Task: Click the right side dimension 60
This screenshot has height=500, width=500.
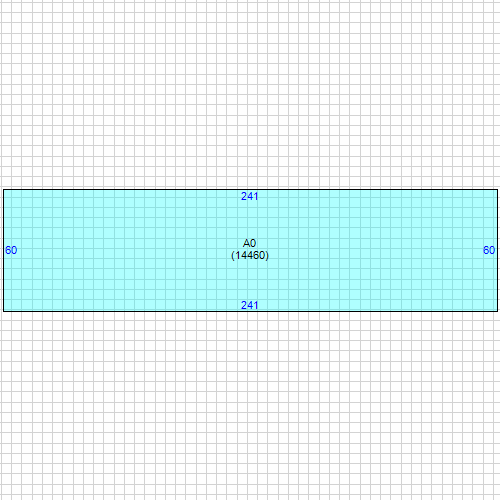Action: point(489,250)
